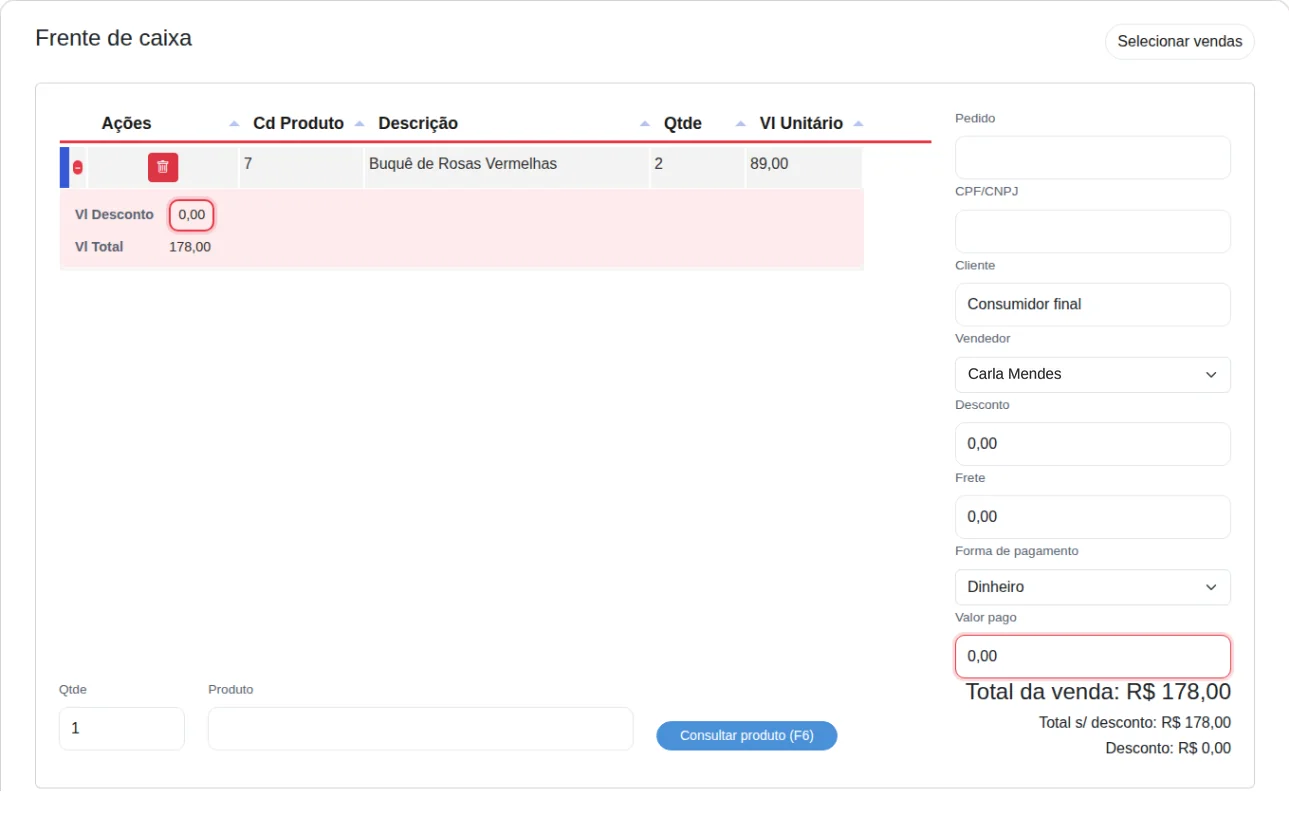Image resolution: width=1289 pixels, height=815 pixels.
Task: Edit the Frete value field
Action: 1092,517
